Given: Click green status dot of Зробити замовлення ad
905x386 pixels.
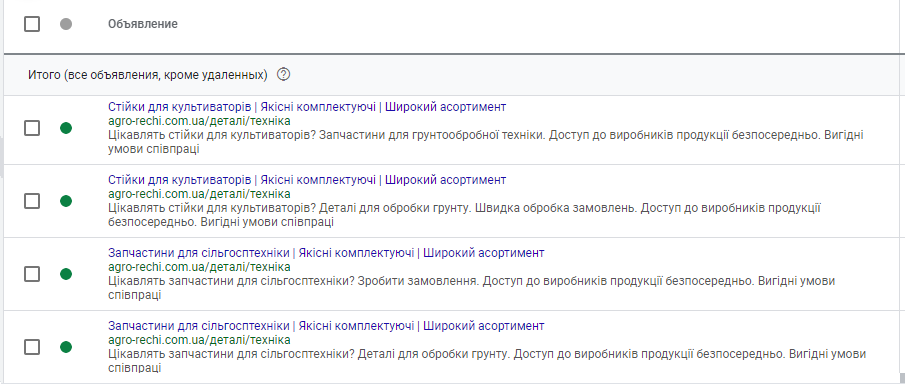Looking at the screenshot, I should (x=66, y=273).
